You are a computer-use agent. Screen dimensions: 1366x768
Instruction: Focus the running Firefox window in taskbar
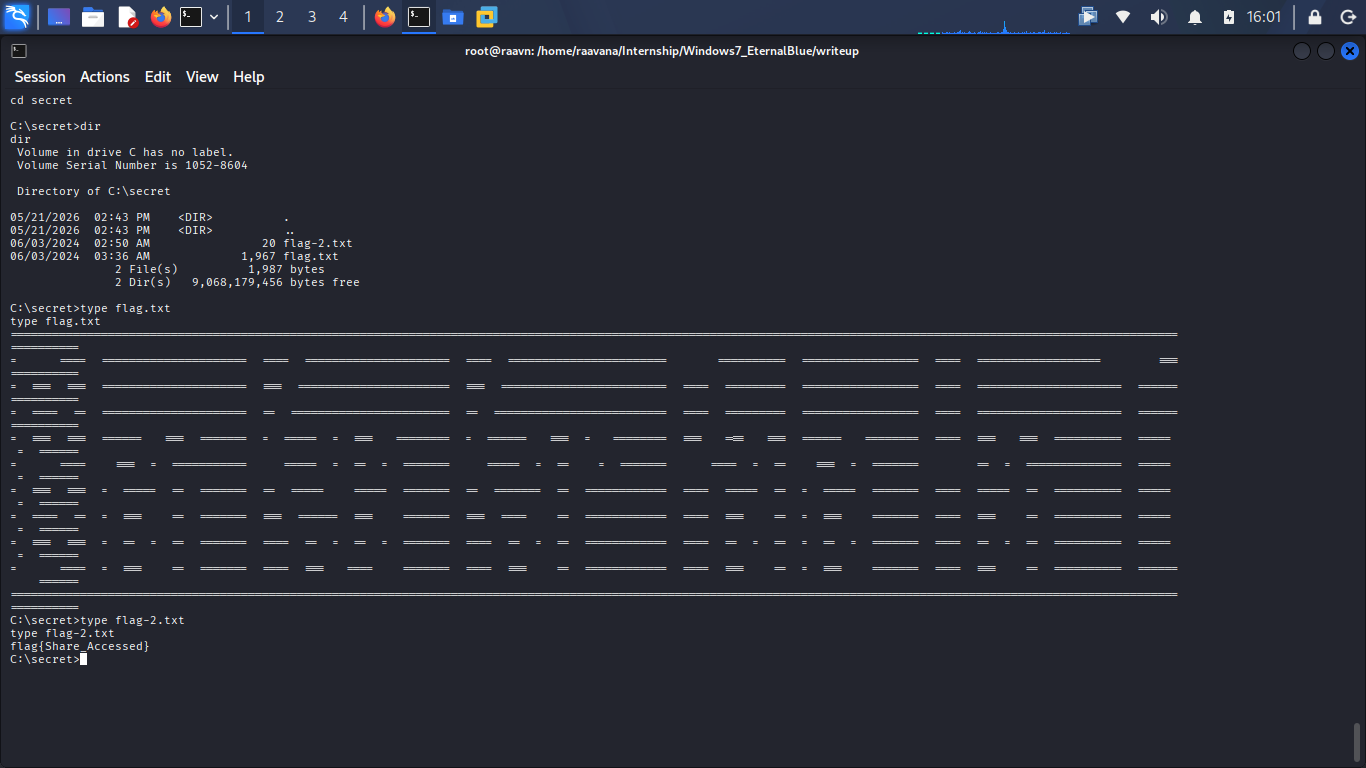[x=385, y=17]
